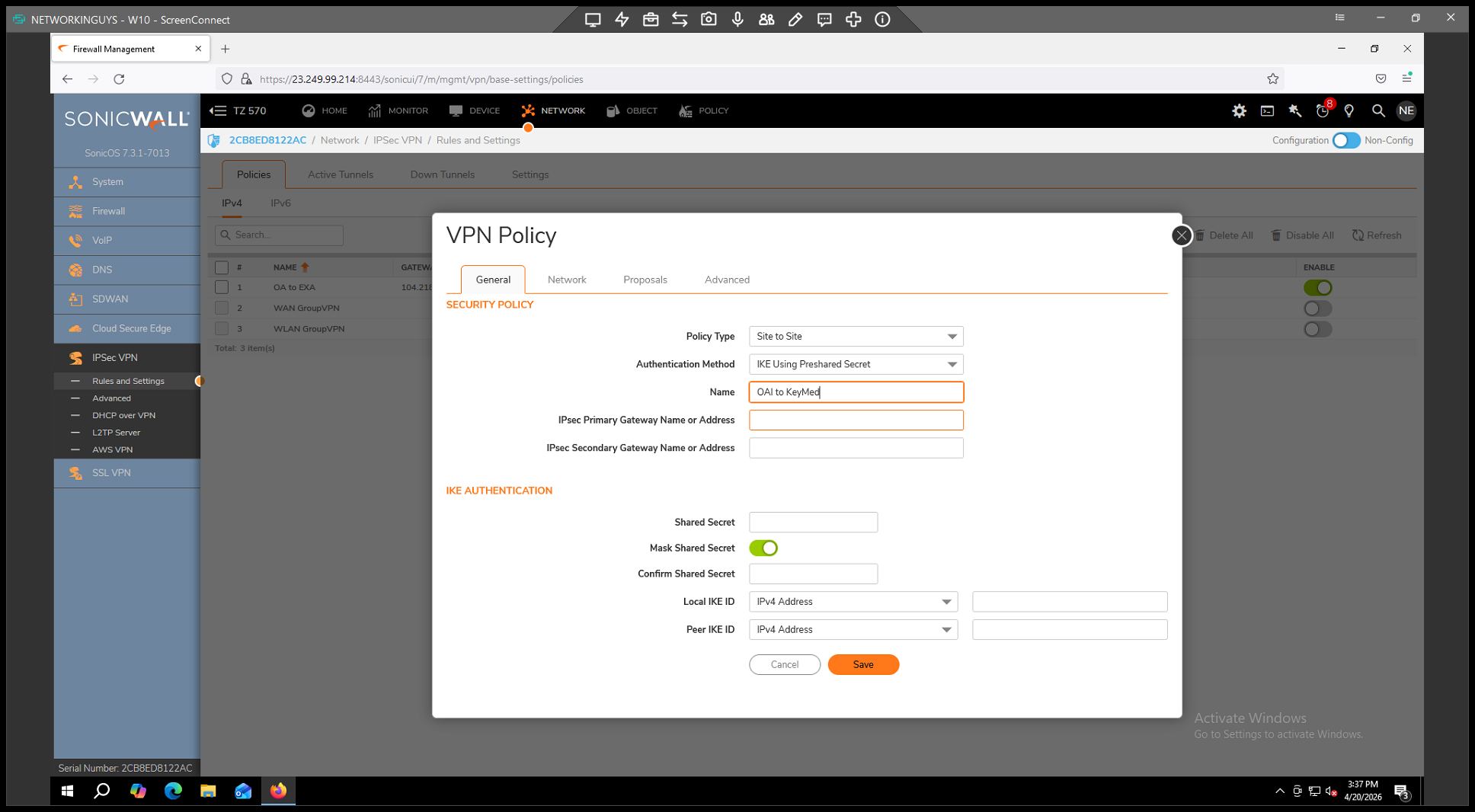The image size is (1475, 812).
Task: Click the IPsec Primary Gateway address field
Action: click(x=856, y=420)
